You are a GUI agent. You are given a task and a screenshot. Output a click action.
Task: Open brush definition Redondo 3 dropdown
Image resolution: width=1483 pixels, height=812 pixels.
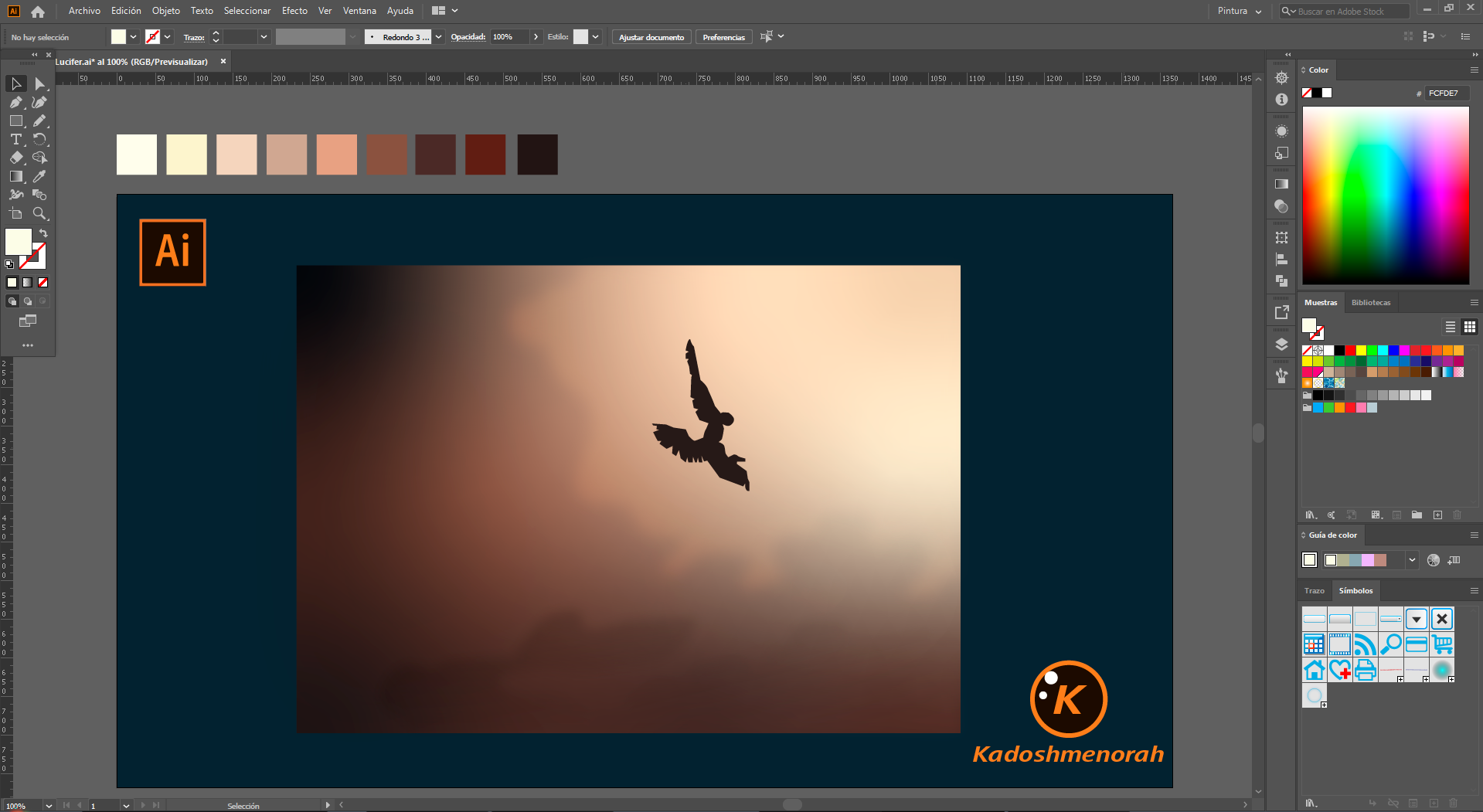click(439, 36)
